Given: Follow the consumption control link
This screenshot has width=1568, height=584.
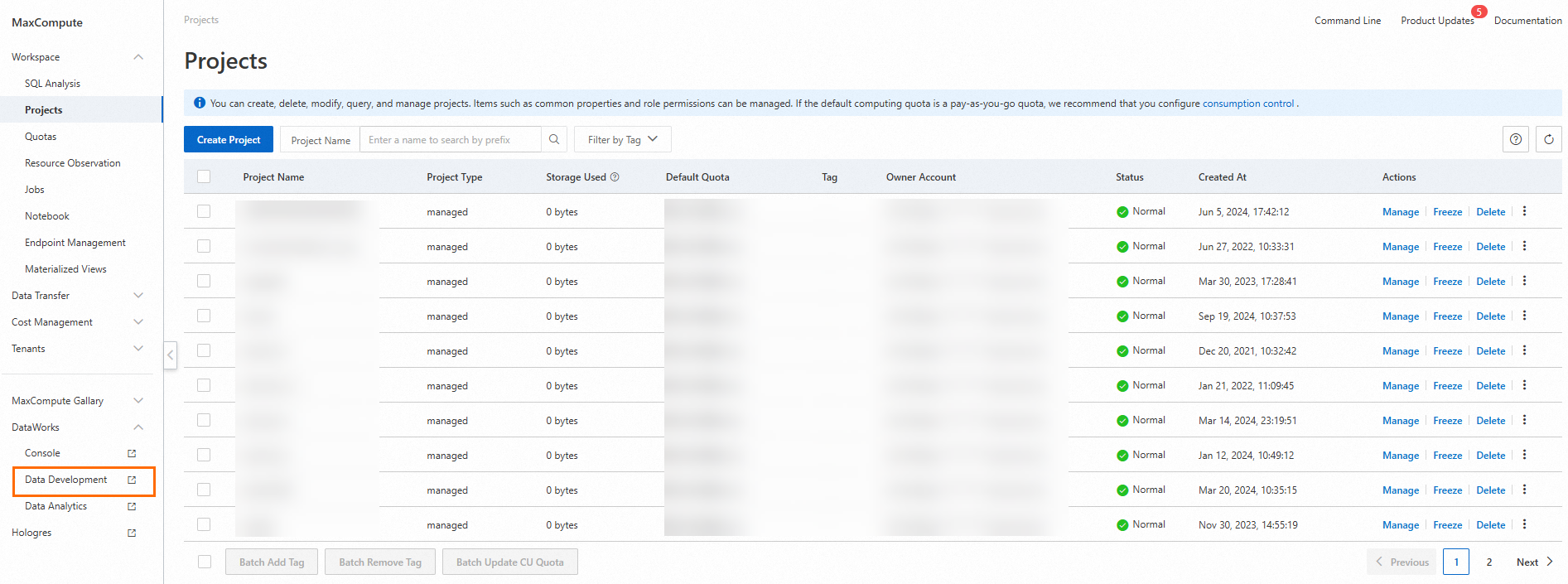Looking at the screenshot, I should [1248, 104].
